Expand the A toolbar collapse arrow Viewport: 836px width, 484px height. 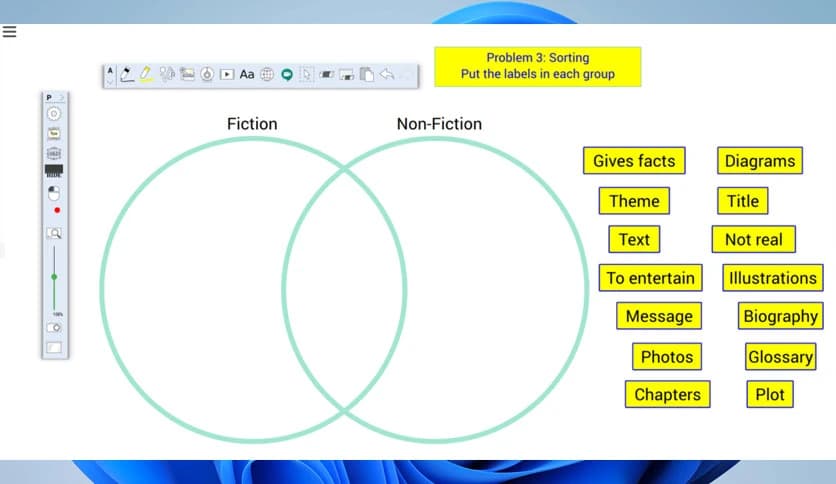(110, 82)
